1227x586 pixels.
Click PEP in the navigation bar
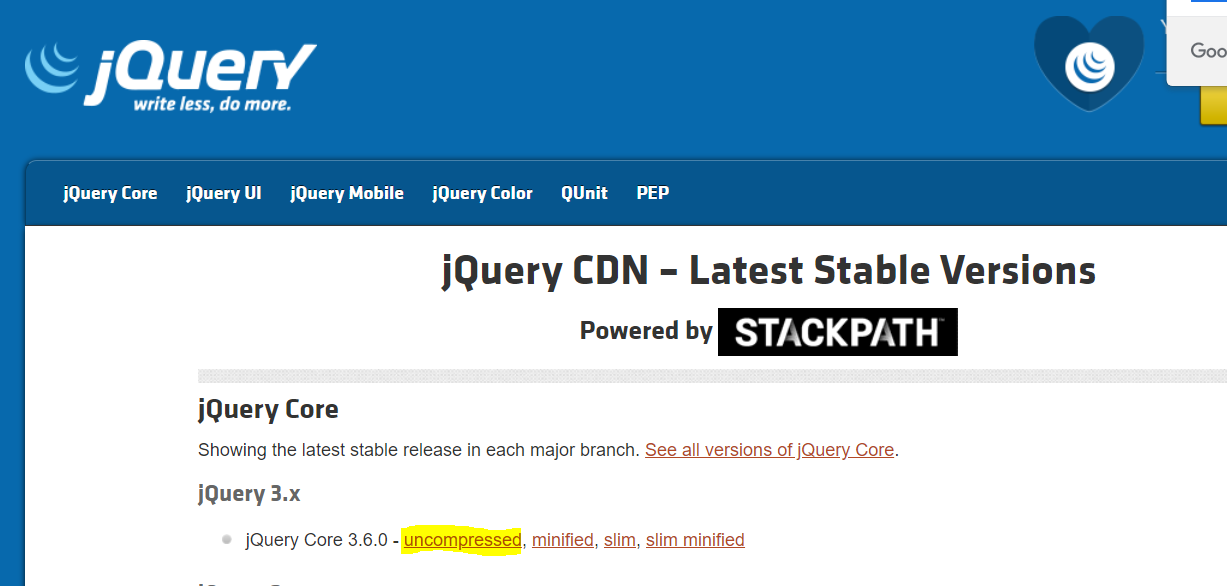pyautogui.click(x=653, y=193)
